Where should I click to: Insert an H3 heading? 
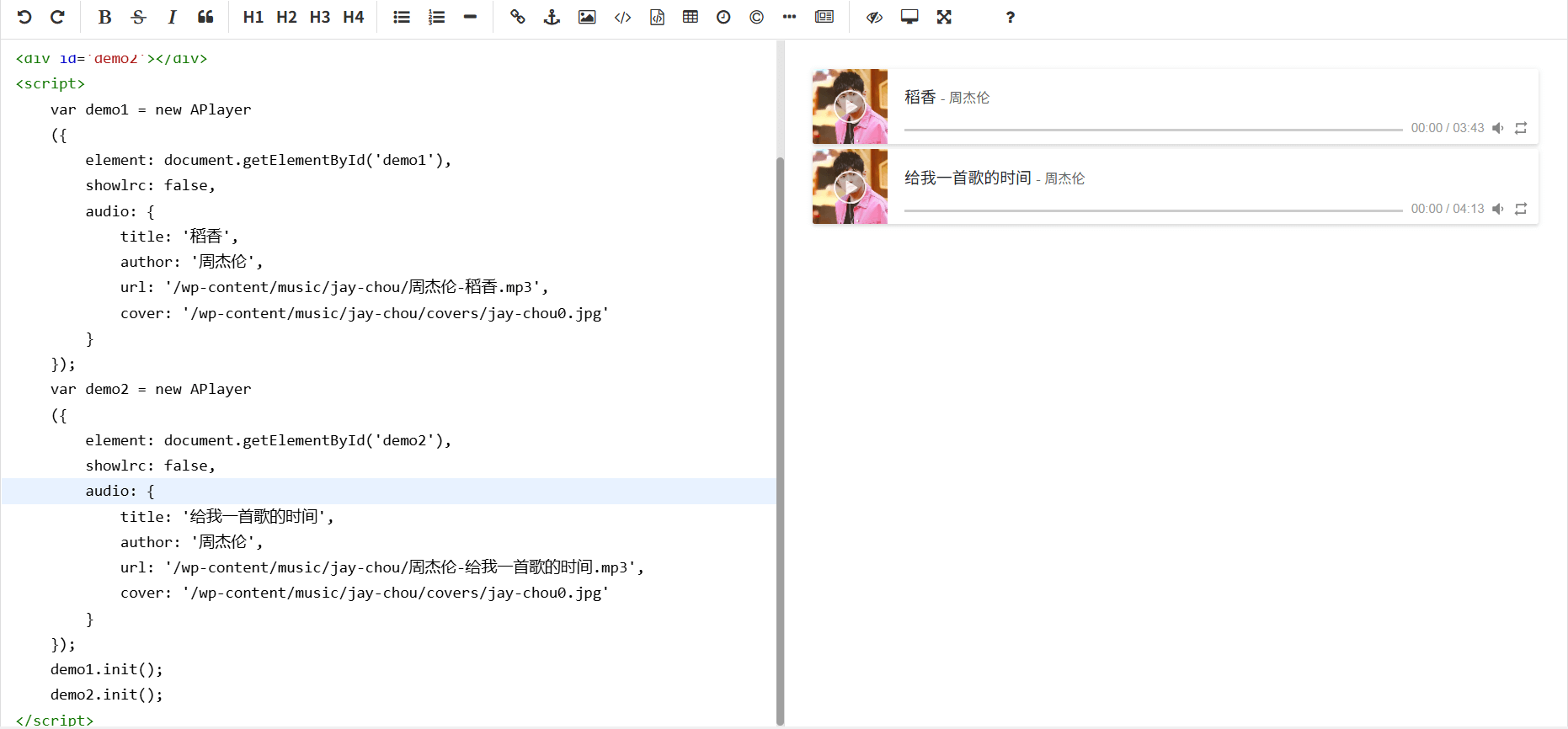click(x=320, y=17)
